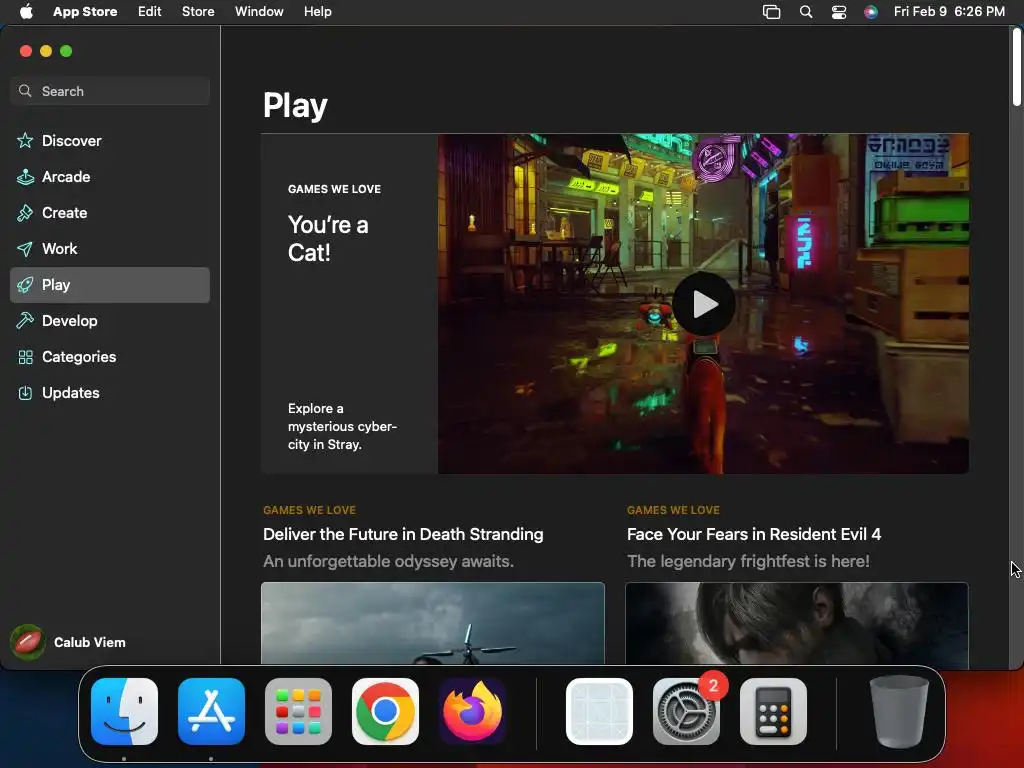The height and width of the screenshot is (768, 1024).
Task: Click 'The legendary frightfest is here!' subtitle
Action: click(748, 562)
